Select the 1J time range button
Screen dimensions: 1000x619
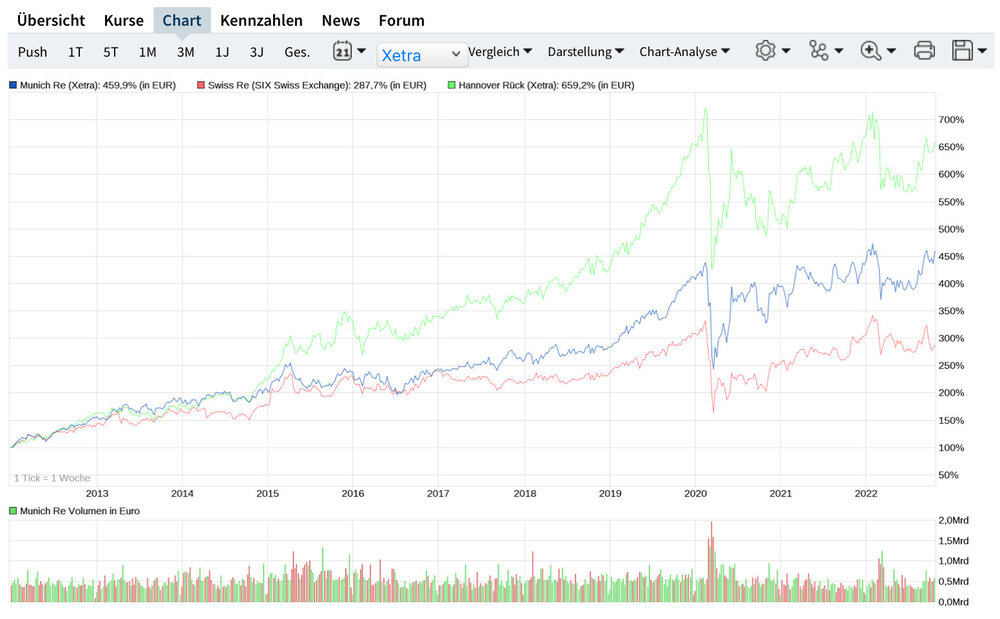tap(222, 51)
